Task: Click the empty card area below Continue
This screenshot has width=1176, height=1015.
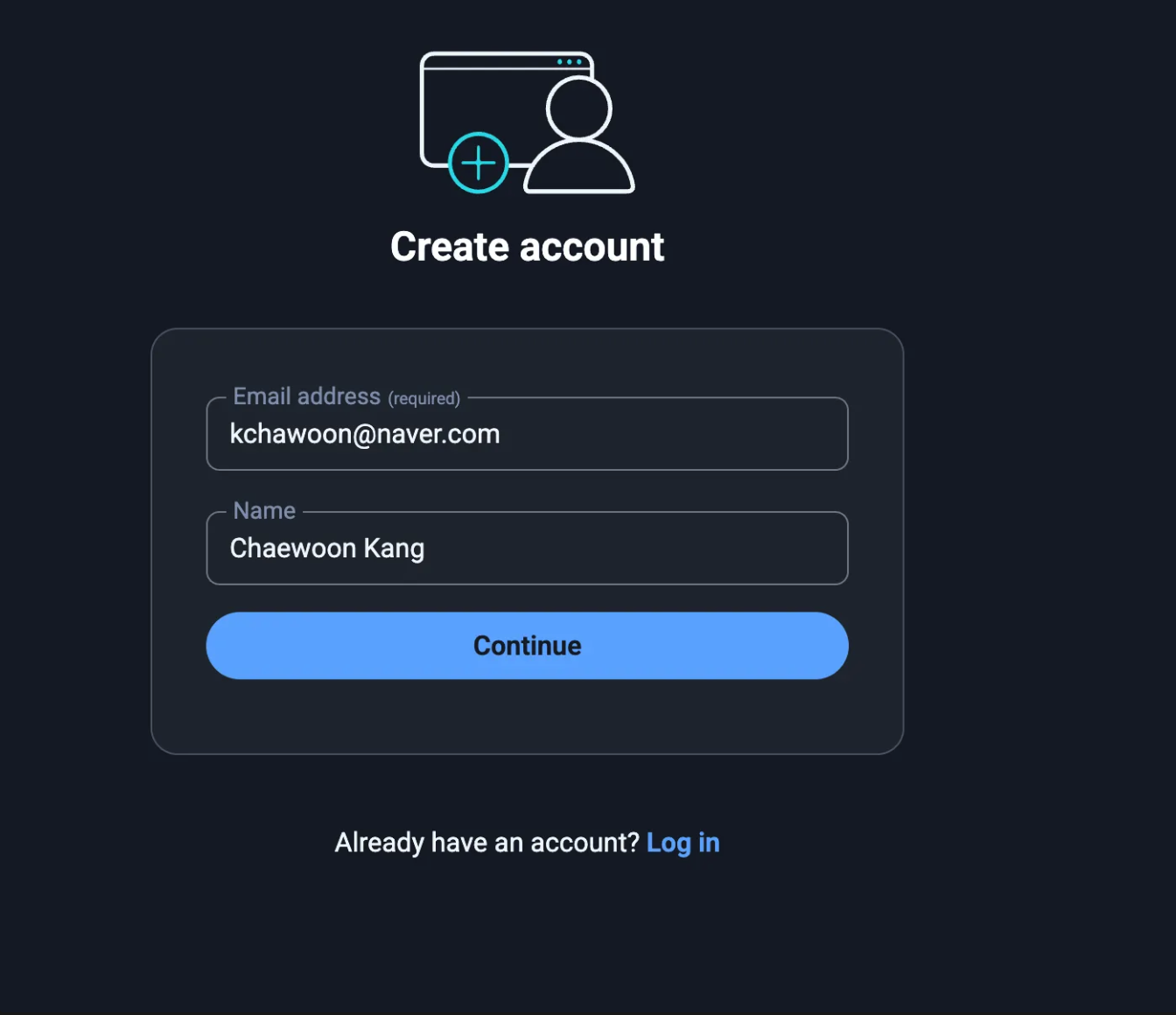Action: 527,716
